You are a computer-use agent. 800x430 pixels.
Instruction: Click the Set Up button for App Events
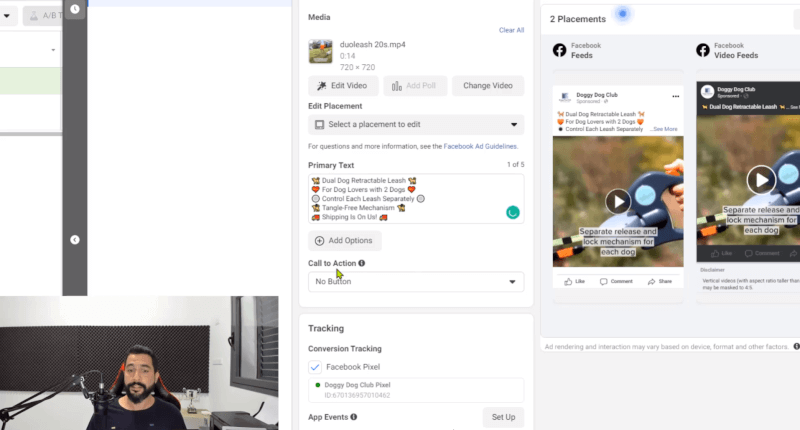pyautogui.click(x=503, y=417)
